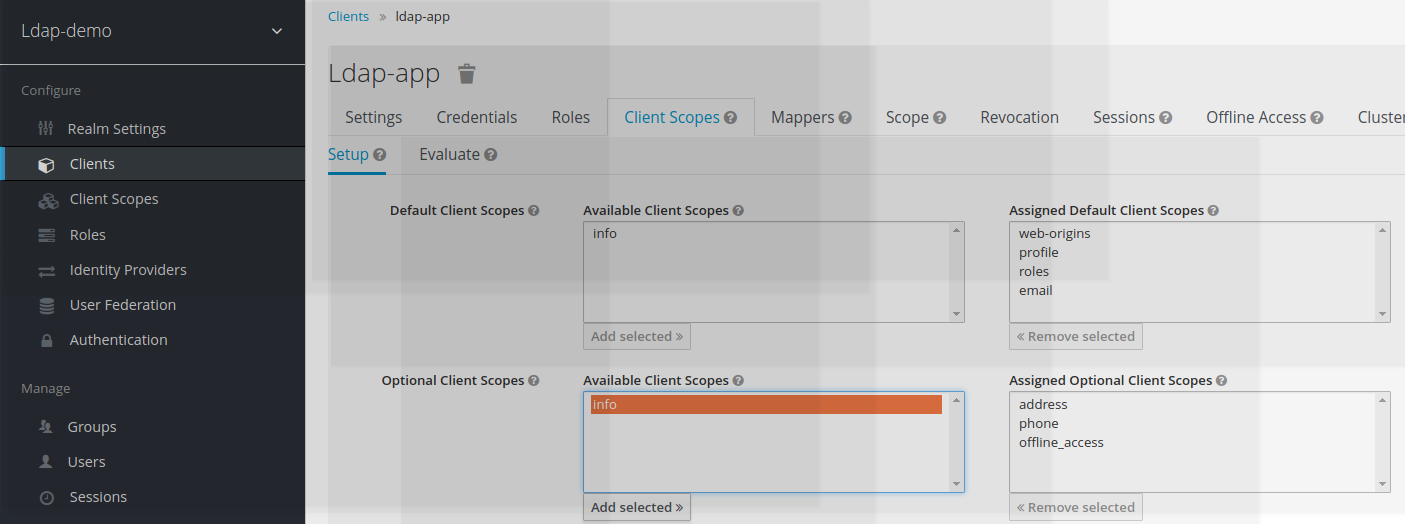Viewport: 1405px width, 524px height.
Task: Show help for default Available Client Scopes
Action: (738, 211)
